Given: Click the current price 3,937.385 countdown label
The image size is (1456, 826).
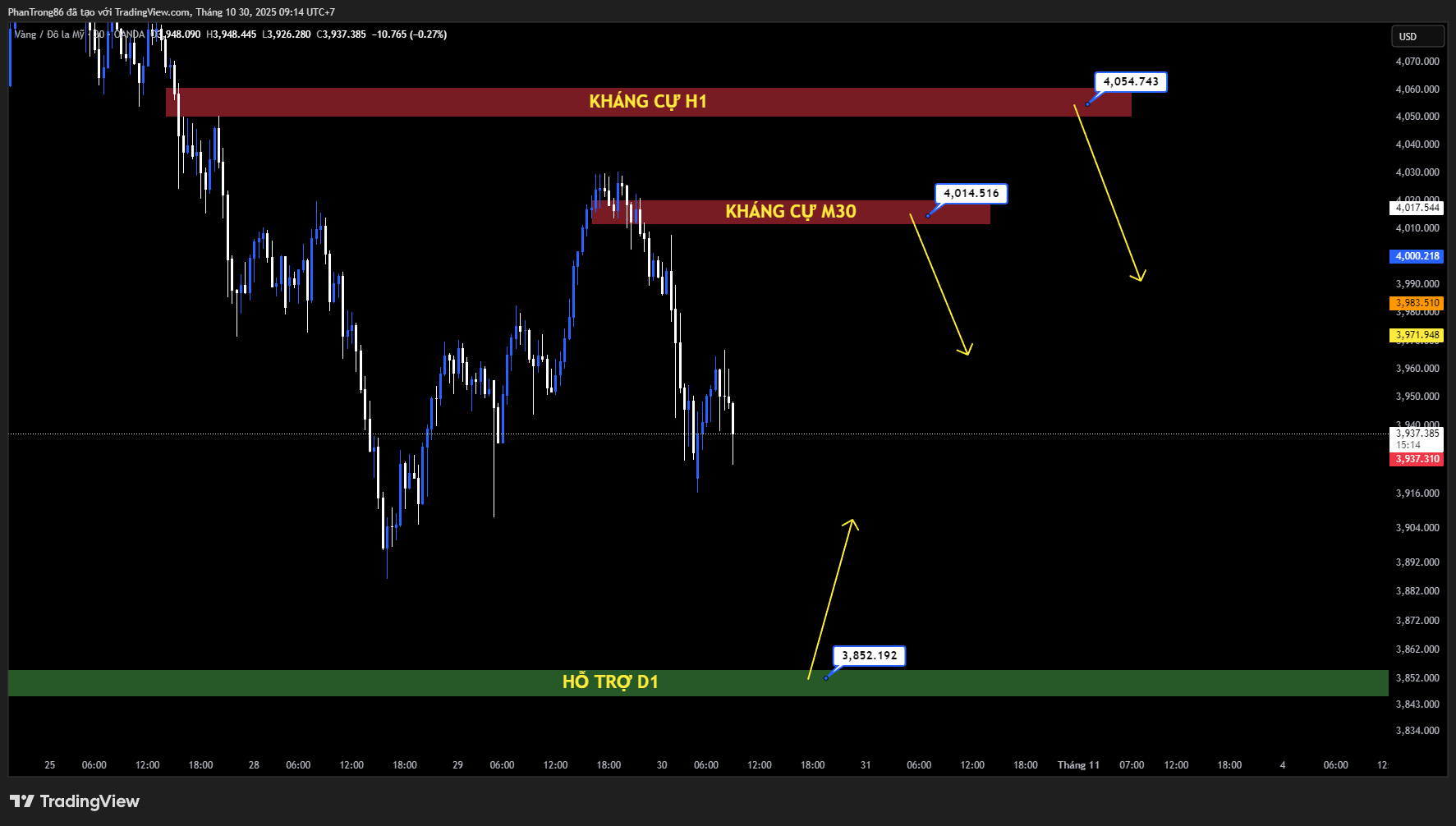Looking at the screenshot, I should tap(1417, 438).
